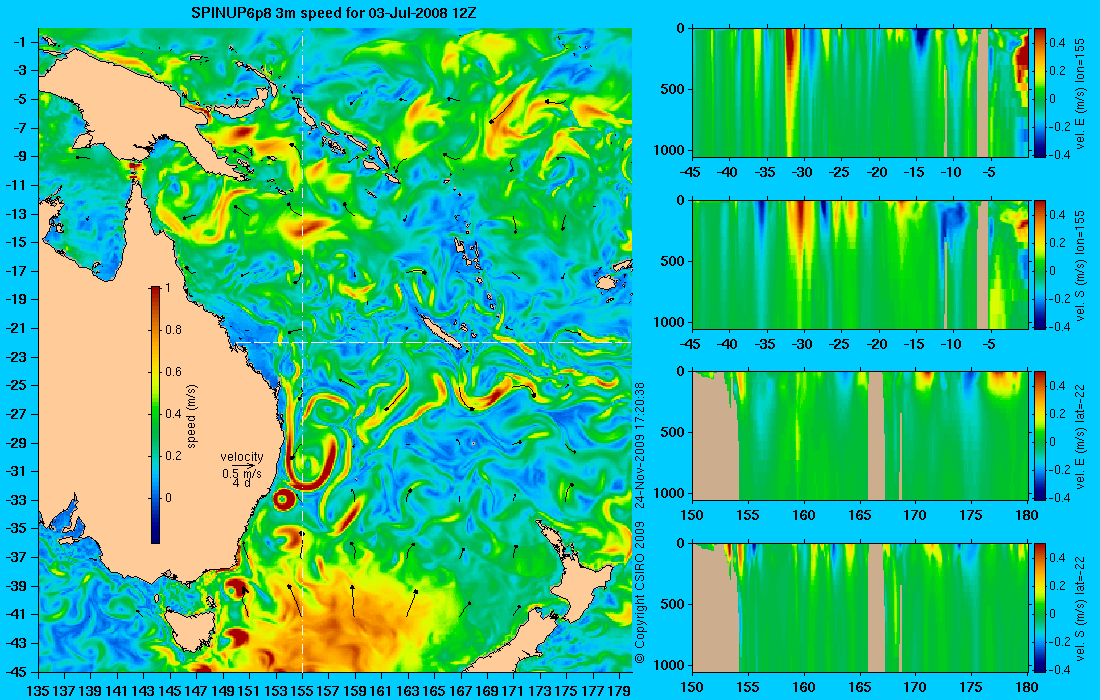This screenshot has width=1100, height=700.
Task: Click the colorbar of 'vel. E lon=155' plot
Action: tap(1039, 93)
